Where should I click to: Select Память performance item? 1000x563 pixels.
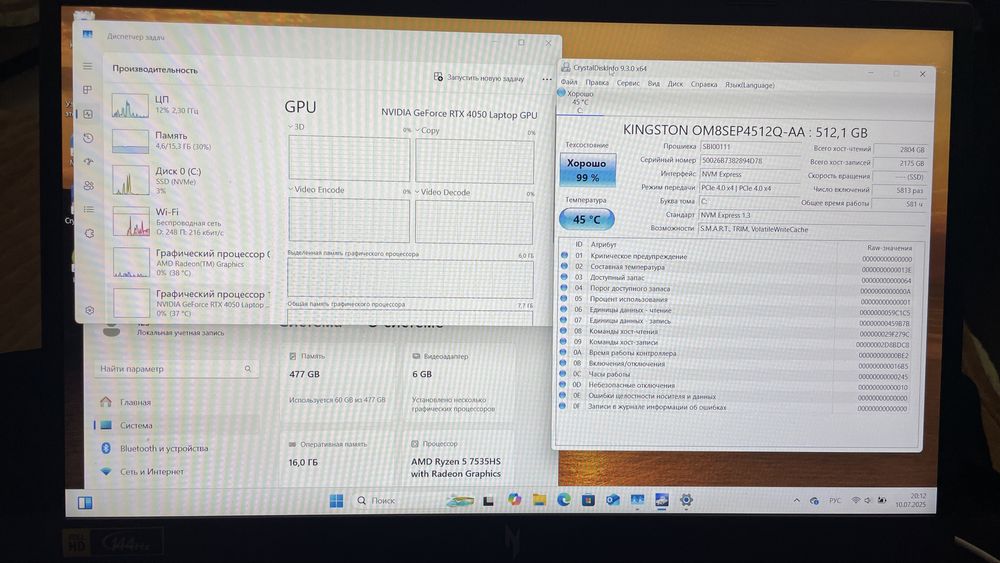pyautogui.click(x=191, y=141)
